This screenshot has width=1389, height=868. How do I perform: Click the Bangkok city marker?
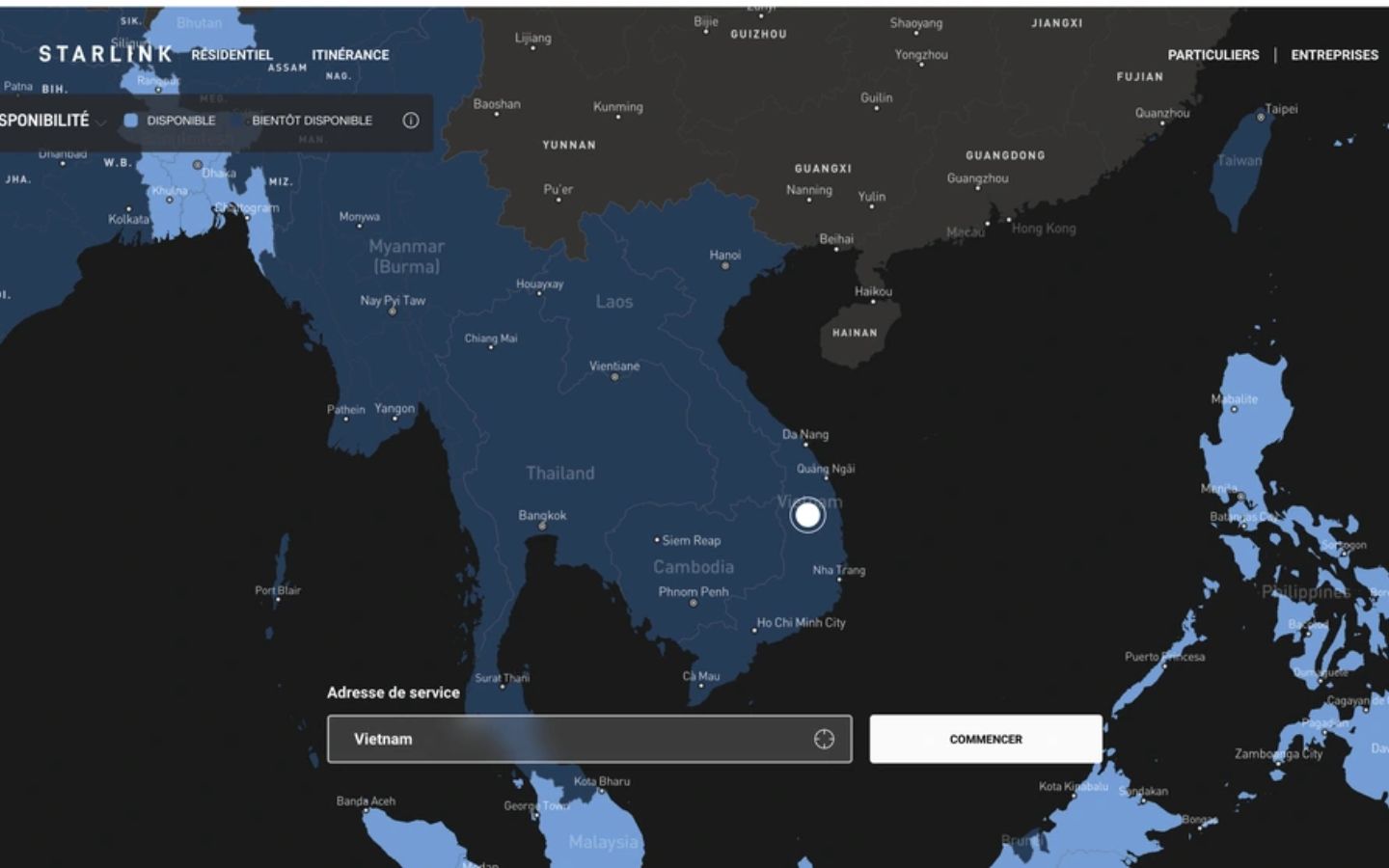click(x=542, y=527)
